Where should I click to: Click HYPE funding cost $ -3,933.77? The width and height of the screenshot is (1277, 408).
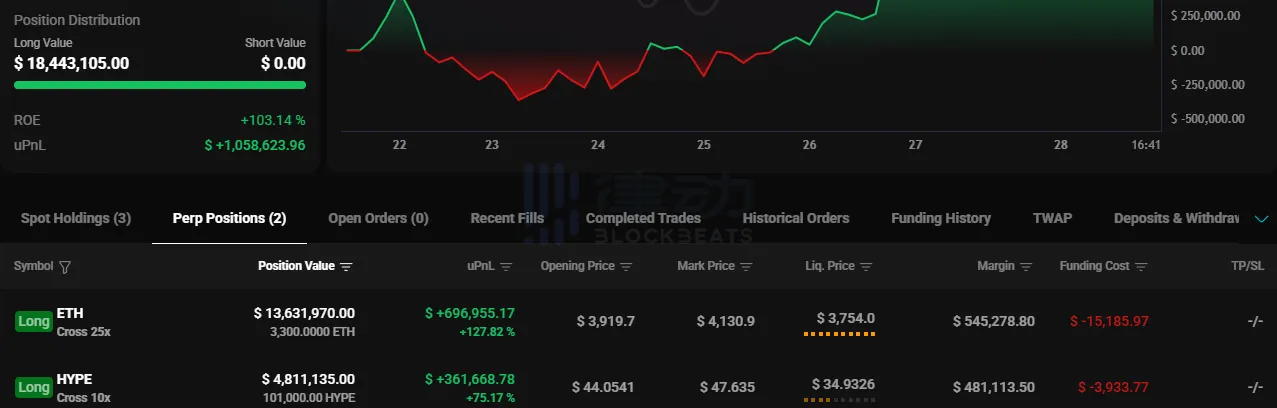[1114, 387]
